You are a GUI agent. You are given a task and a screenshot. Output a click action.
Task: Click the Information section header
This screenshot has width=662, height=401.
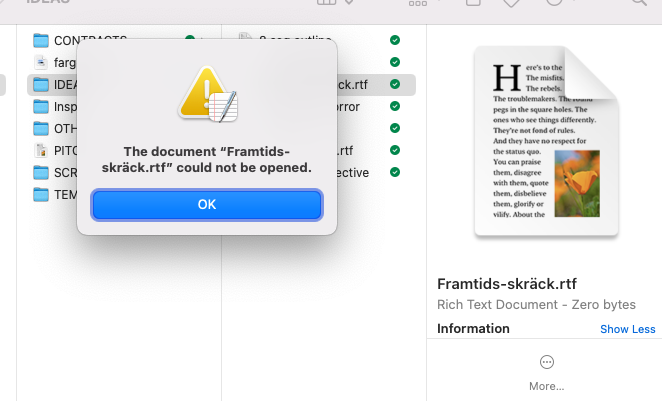473,329
